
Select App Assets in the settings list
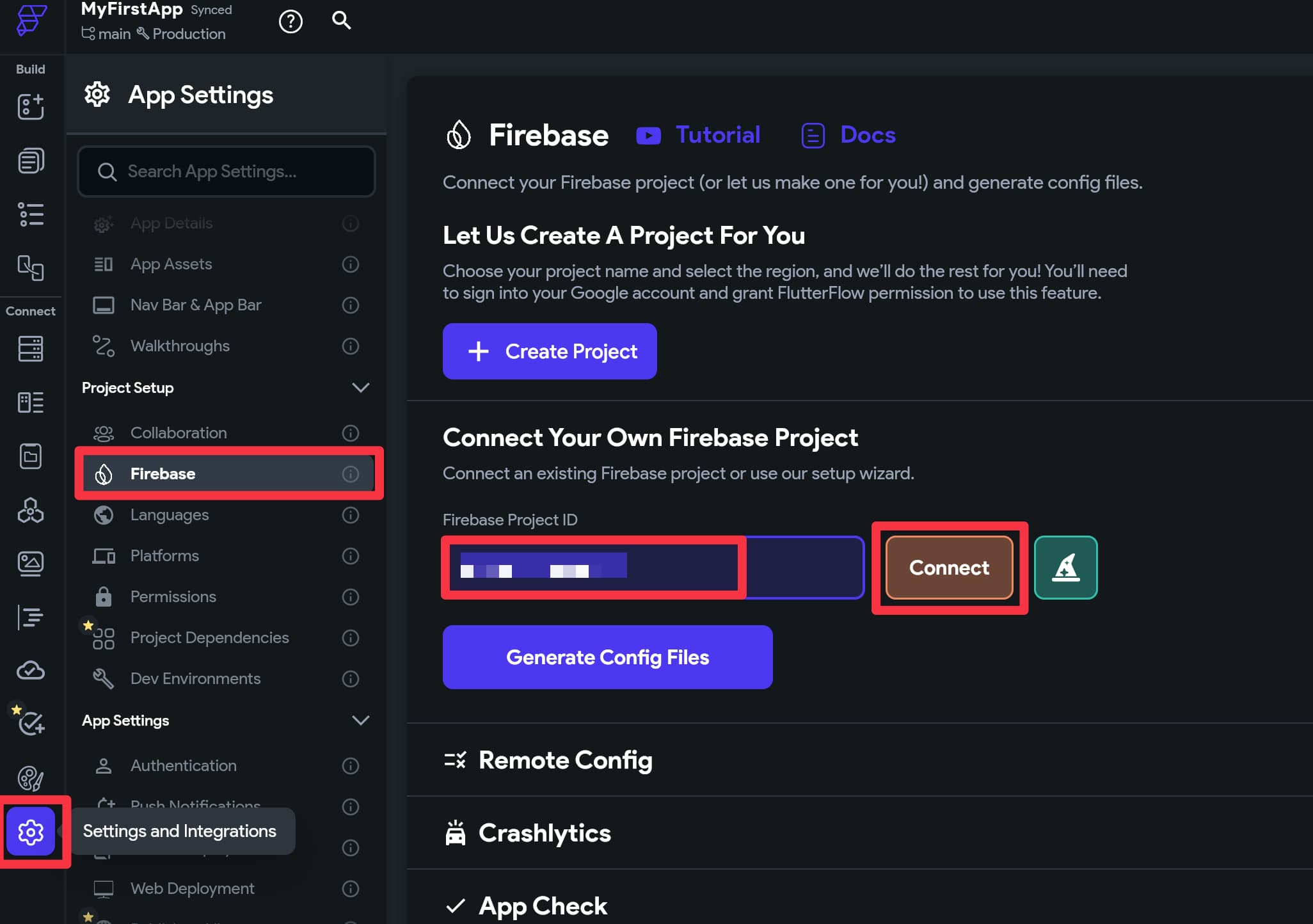click(225, 264)
